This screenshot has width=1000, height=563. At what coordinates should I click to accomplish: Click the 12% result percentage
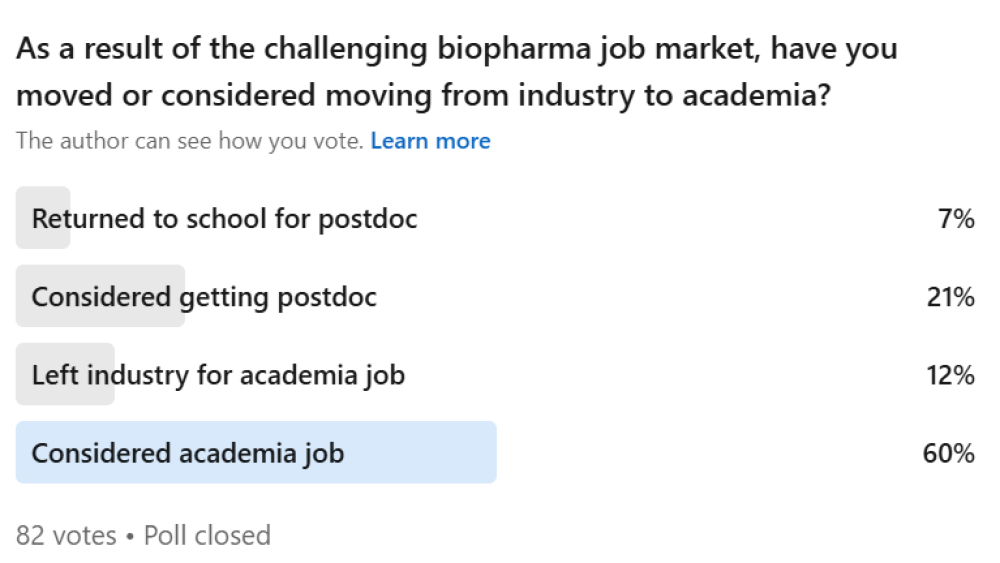pyautogui.click(x=949, y=375)
